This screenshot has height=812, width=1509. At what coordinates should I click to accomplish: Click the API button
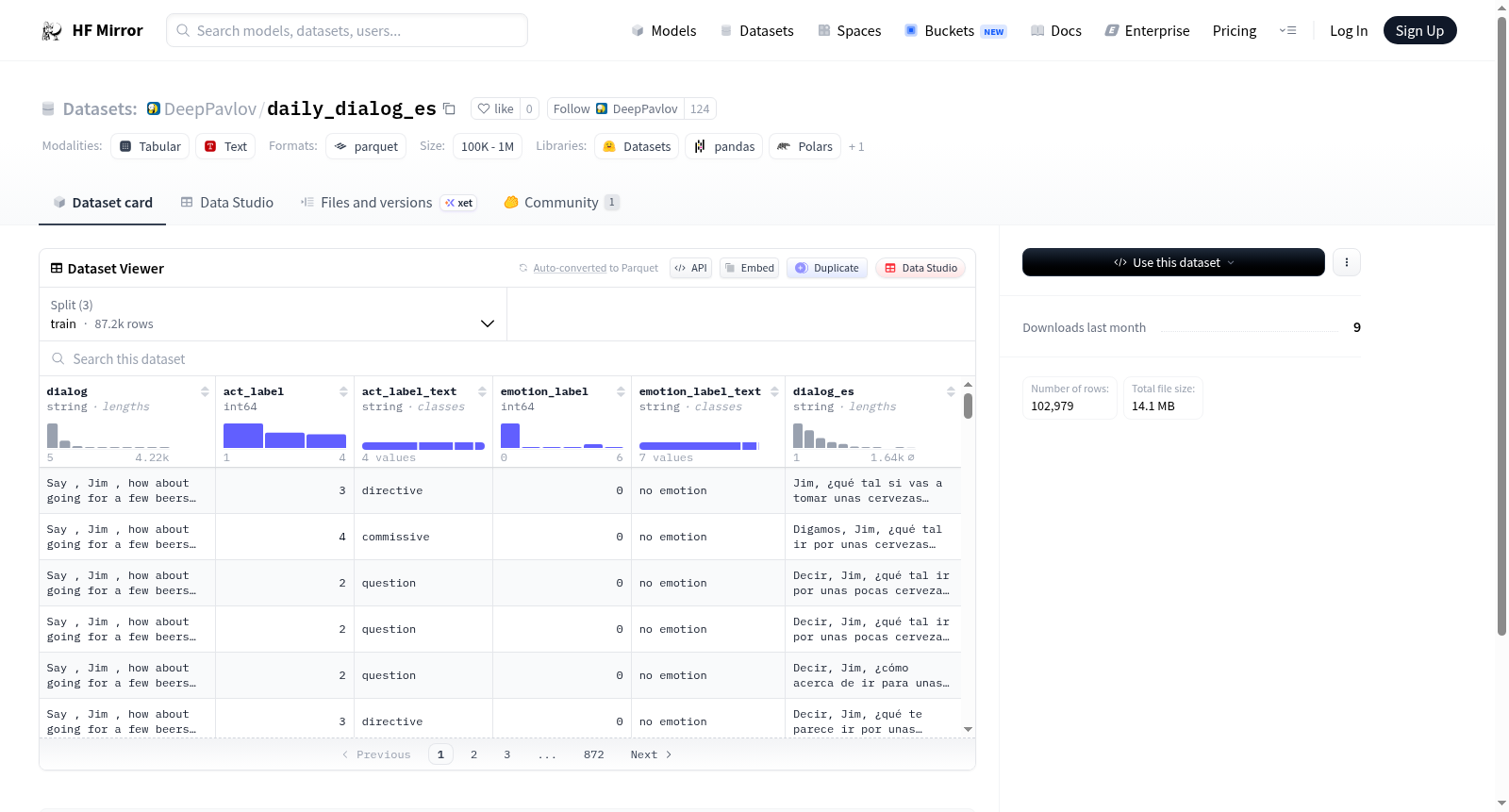point(690,268)
